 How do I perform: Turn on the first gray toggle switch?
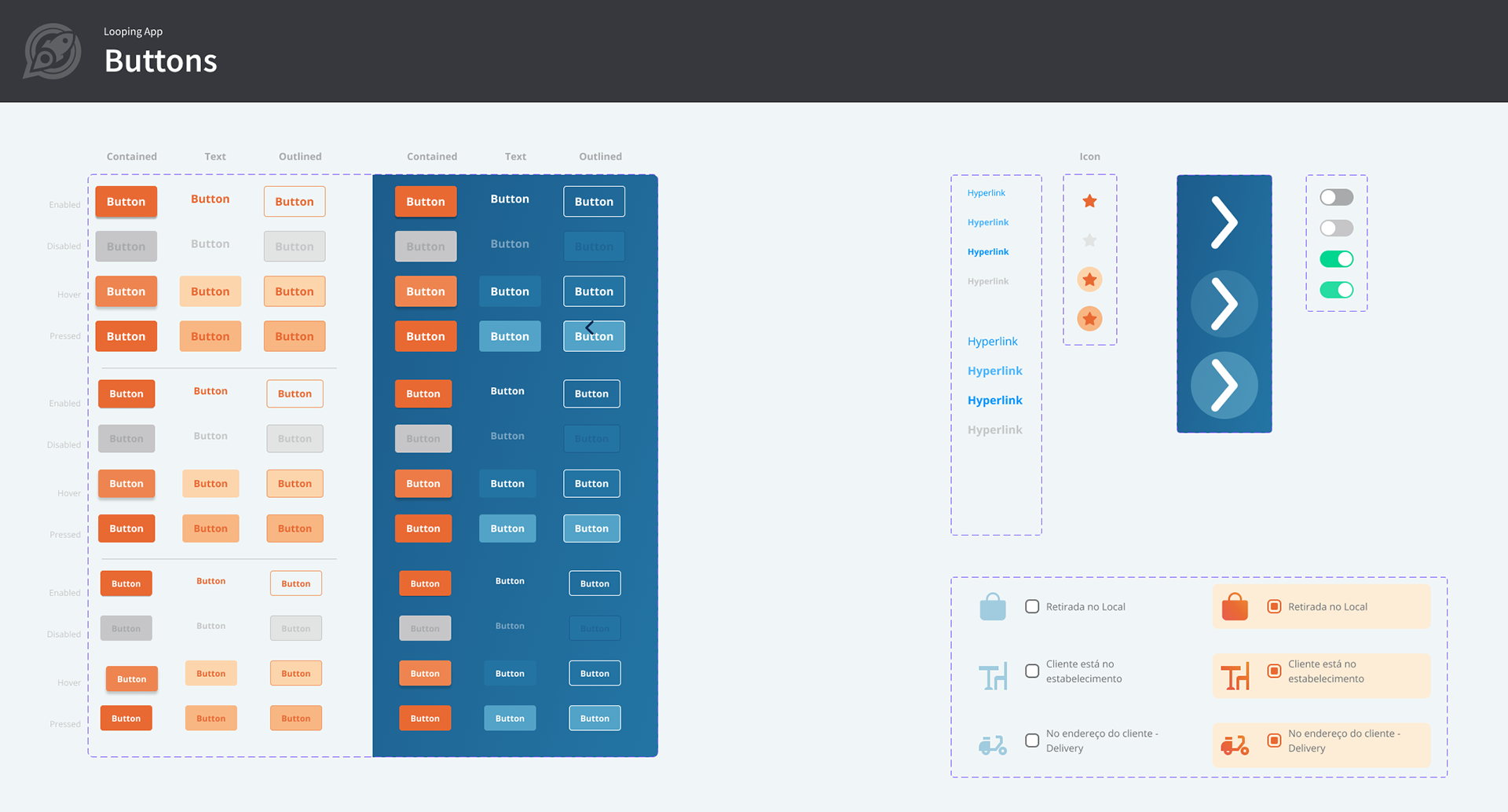[x=1336, y=197]
